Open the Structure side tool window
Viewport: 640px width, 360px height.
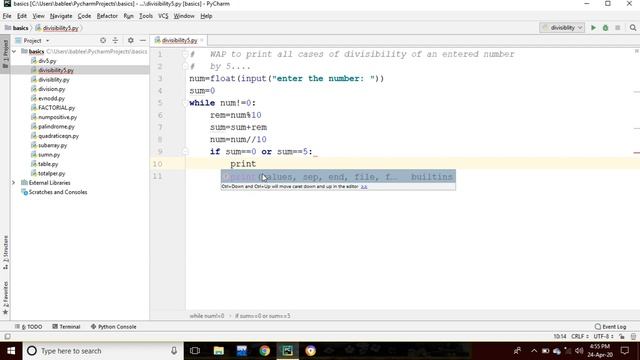tap(5, 252)
